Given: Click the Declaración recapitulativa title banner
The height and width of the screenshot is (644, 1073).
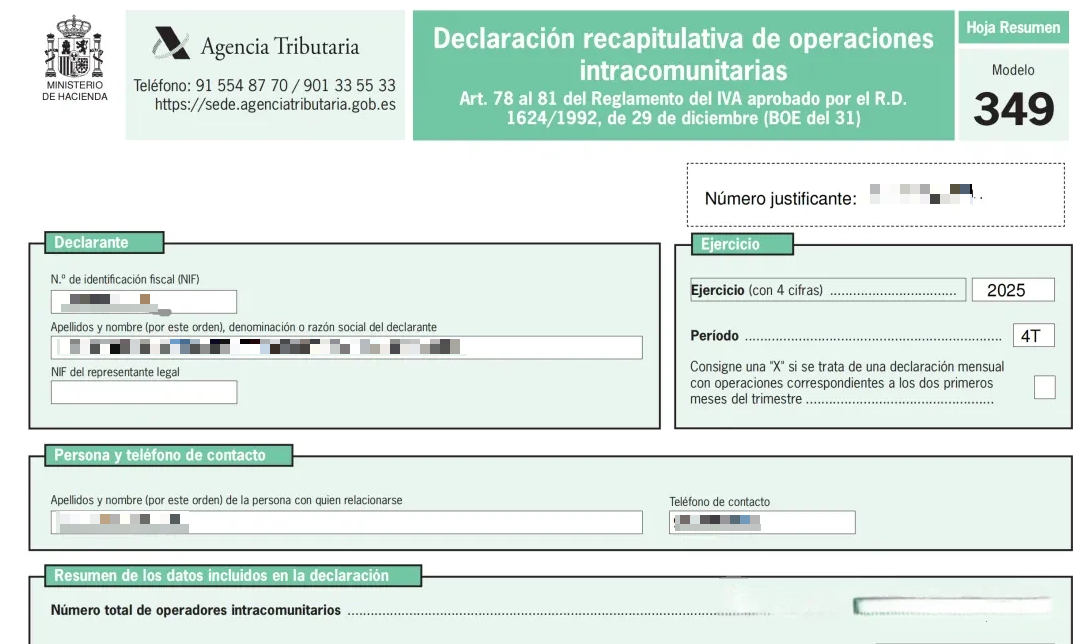Looking at the screenshot, I should pos(683,75).
